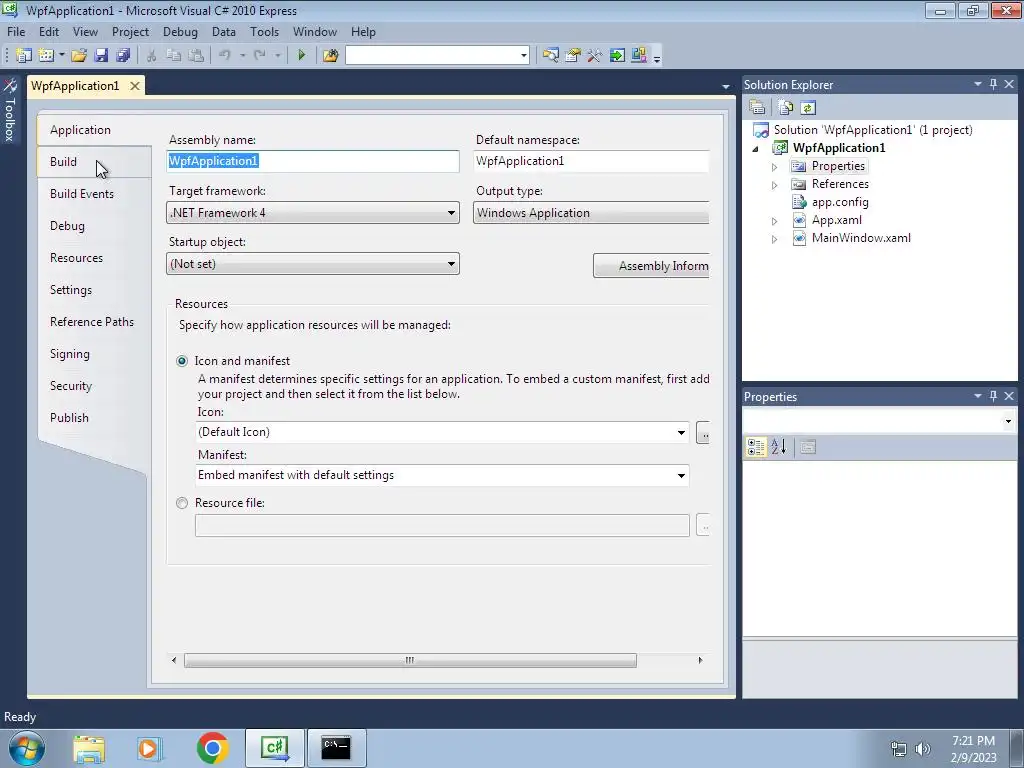Expand the App.xaml node
The image size is (1024, 768).
click(775, 221)
